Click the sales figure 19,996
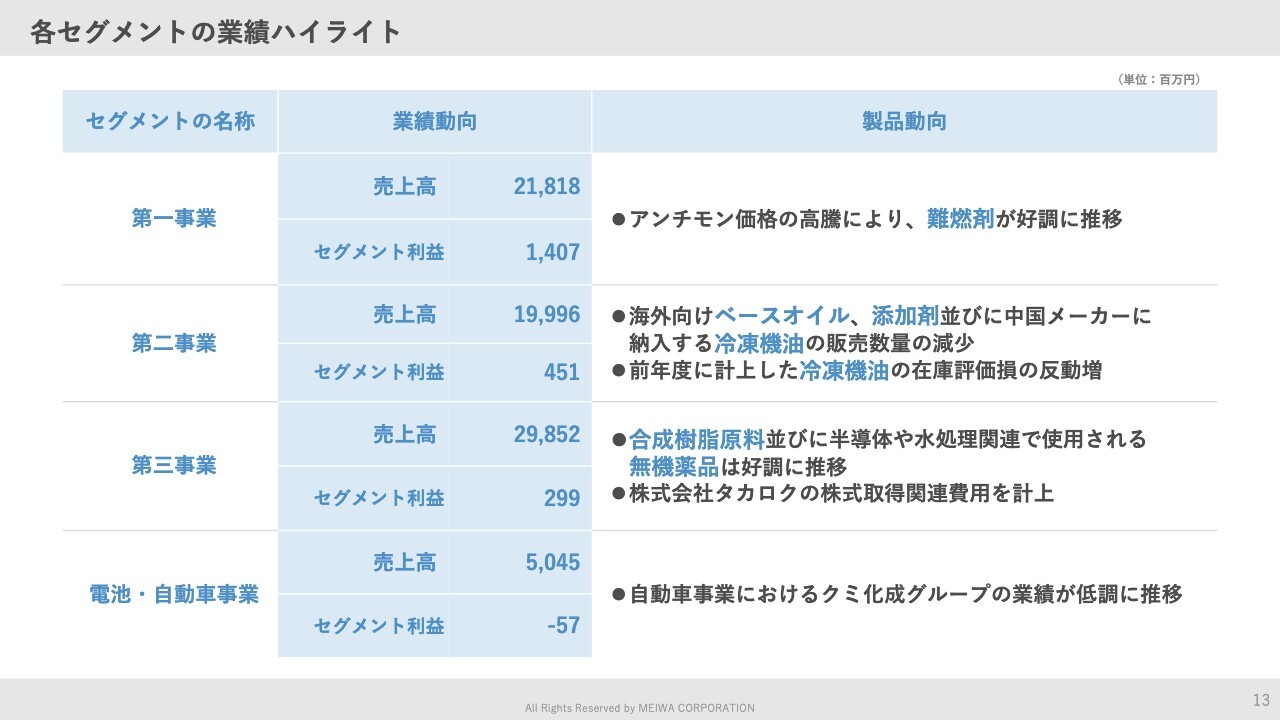Screen dimensions: 1280x720 pyautogui.click(x=546, y=314)
